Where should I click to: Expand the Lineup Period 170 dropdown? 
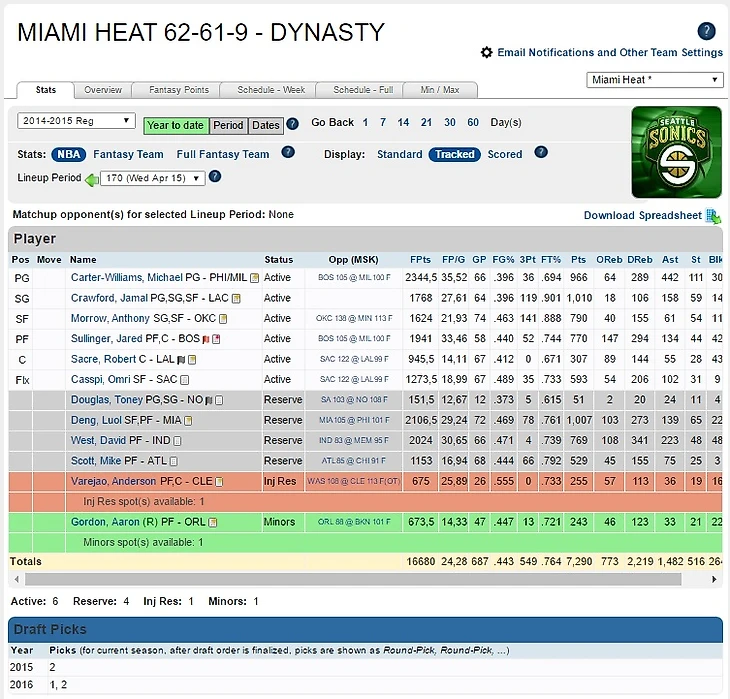(152, 178)
